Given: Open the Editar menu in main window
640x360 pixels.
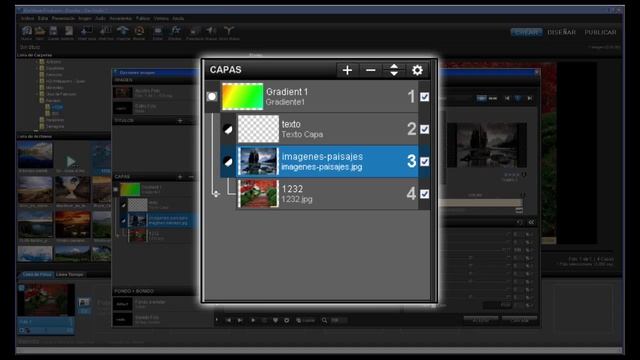Looking at the screenshot, I should pyautogui.click(x=43, y=18).
